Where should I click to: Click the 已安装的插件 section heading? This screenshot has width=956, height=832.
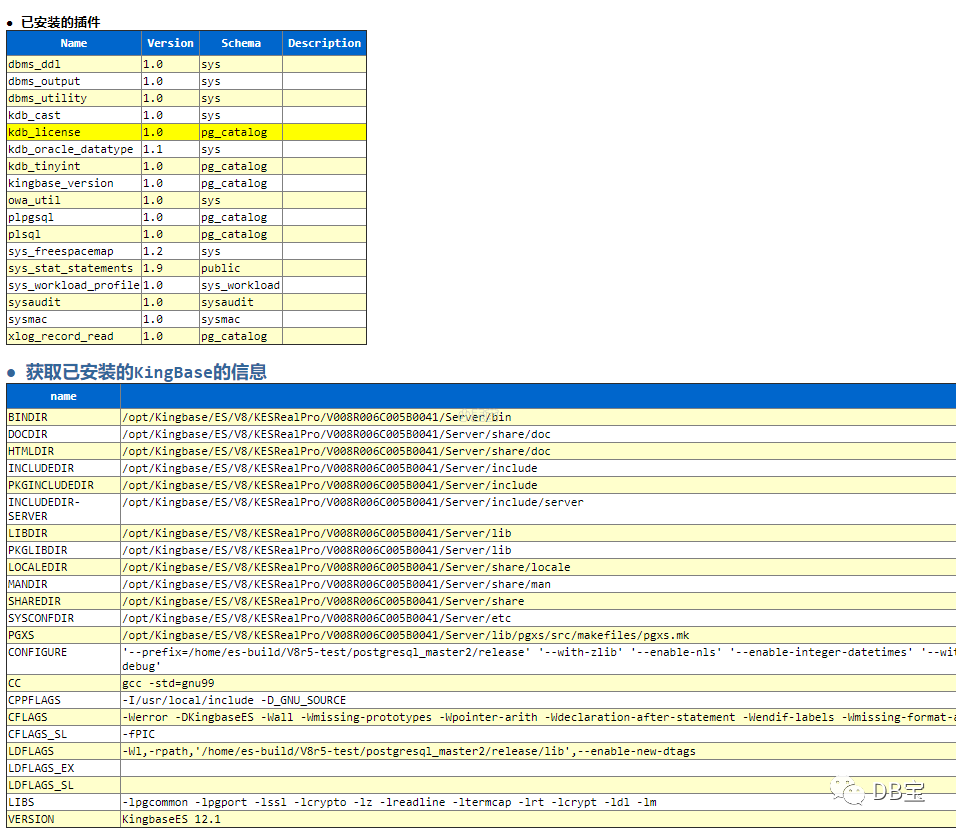[60, 23]
